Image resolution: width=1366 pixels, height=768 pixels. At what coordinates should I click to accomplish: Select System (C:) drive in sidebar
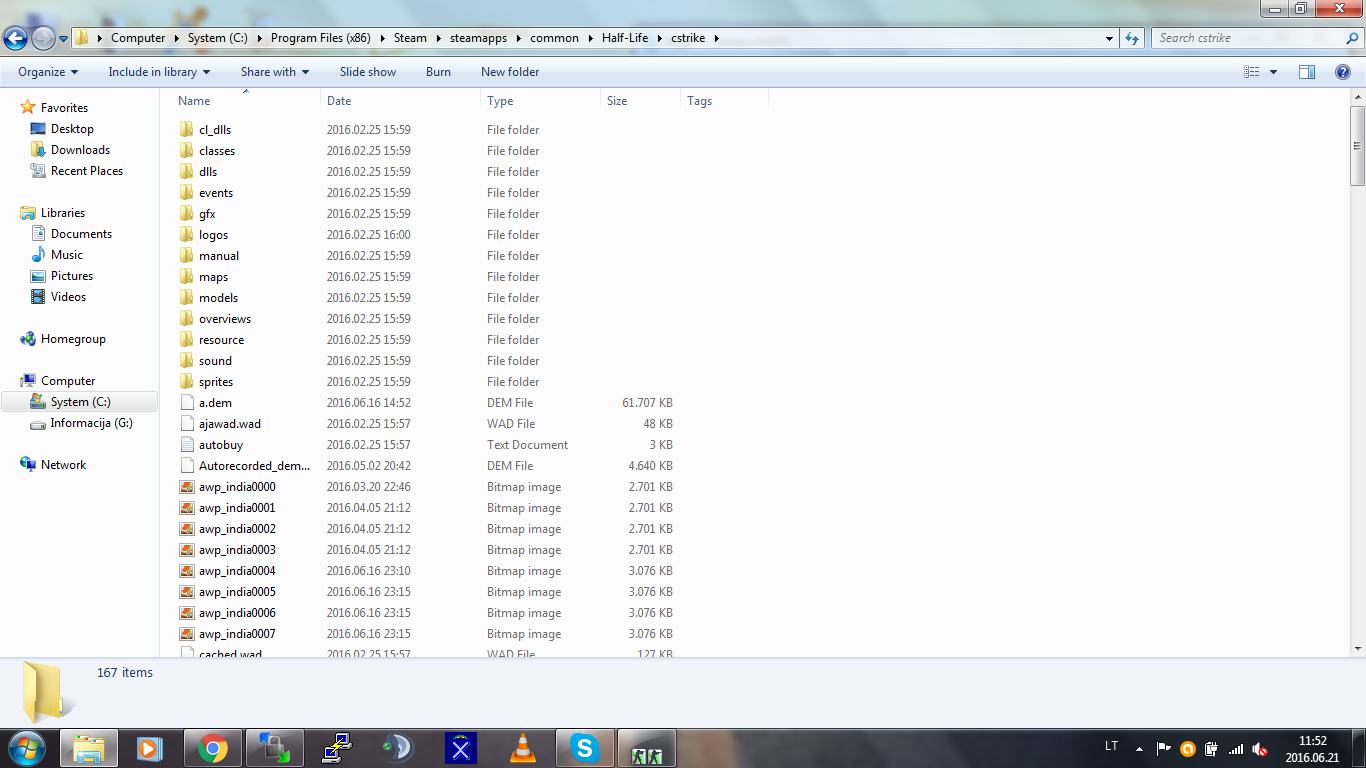pyautogui.click(x=80, y=402)
